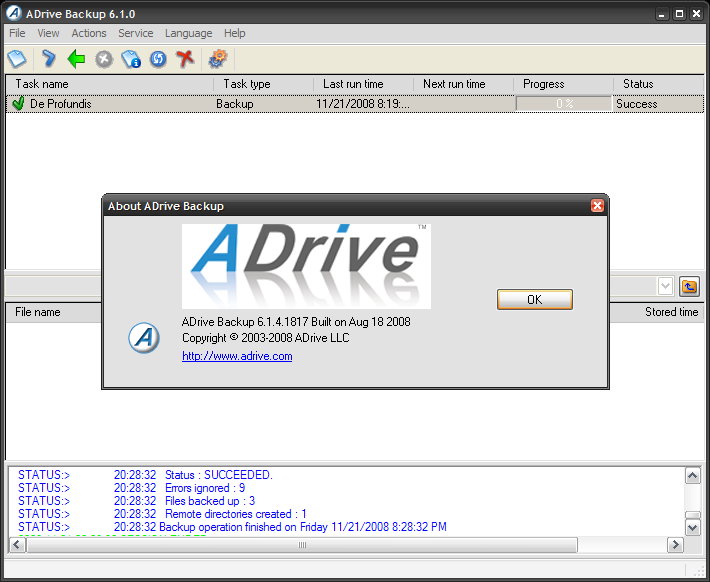The width and height of the screenshot is (710, 582).
Task: Open the File menu
Action: point(17,33)
